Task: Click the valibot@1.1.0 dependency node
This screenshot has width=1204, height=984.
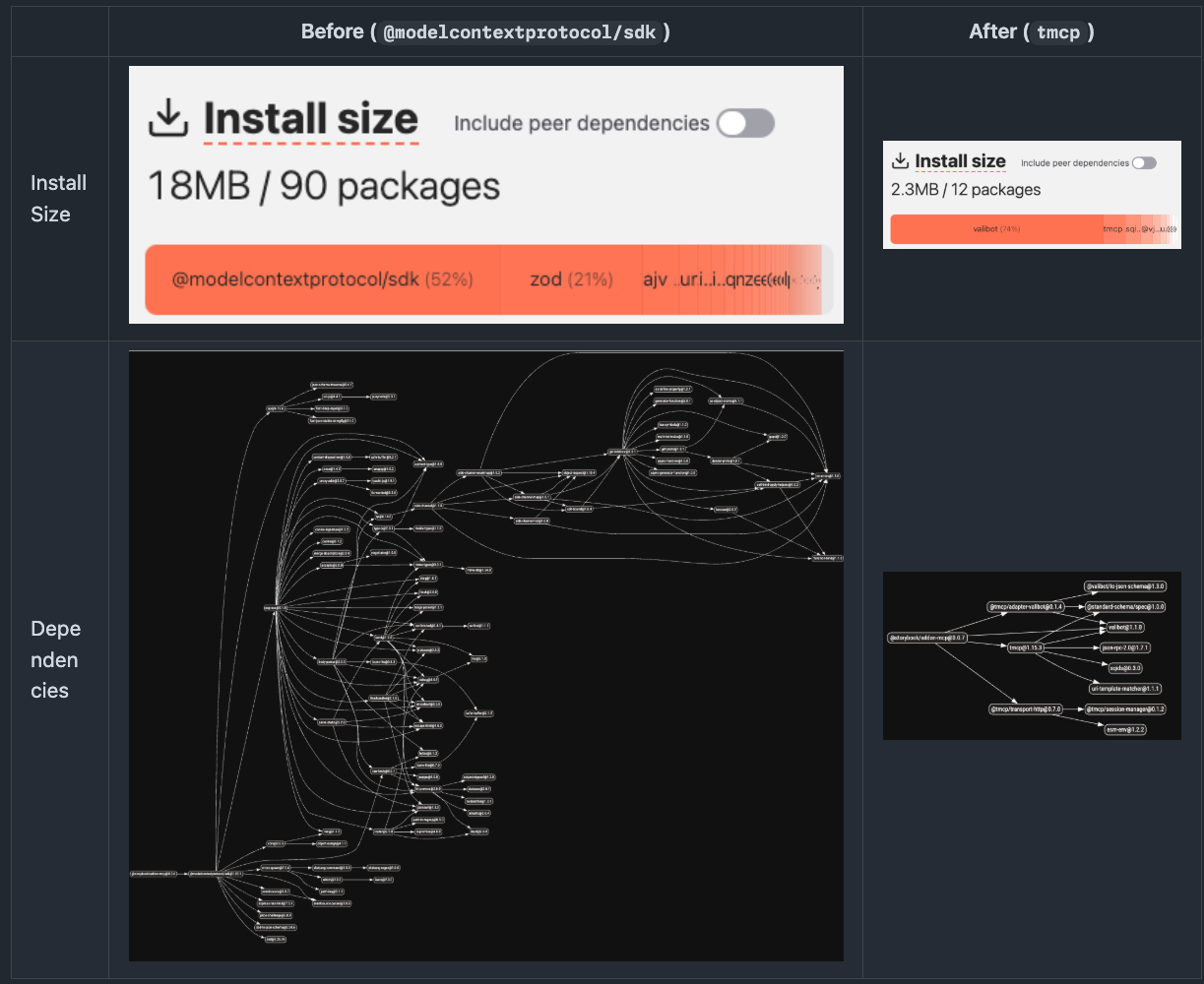Action: pos(1124,627)
